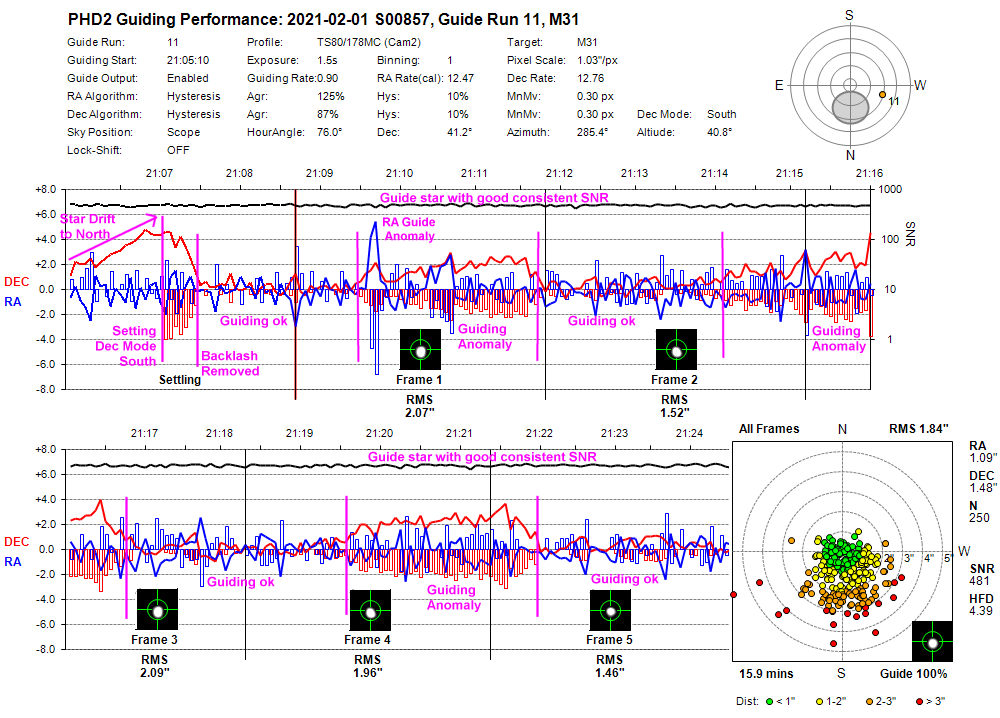The width and height of the screenshot is (1000, 718).
Task: Click the green '< 1"' legend dot
Action: [769, 701]
